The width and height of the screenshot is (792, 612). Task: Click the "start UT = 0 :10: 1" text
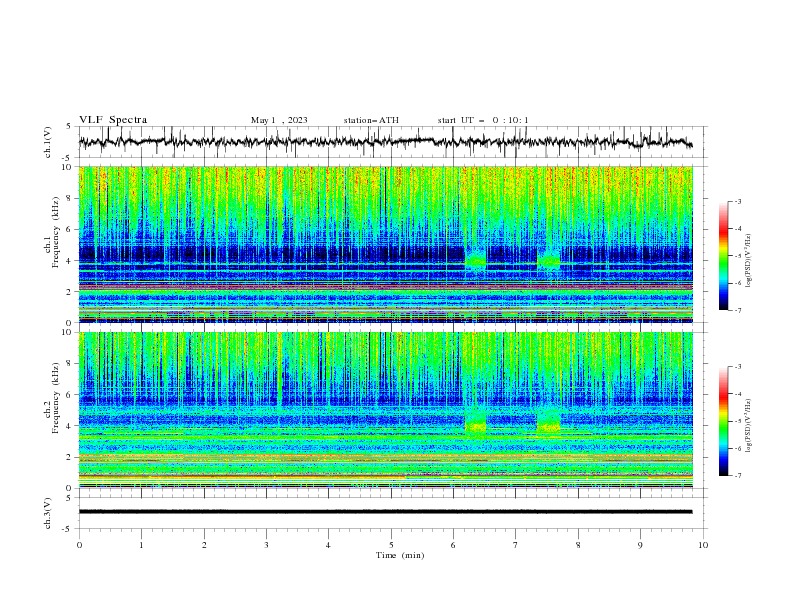[483, 120]
